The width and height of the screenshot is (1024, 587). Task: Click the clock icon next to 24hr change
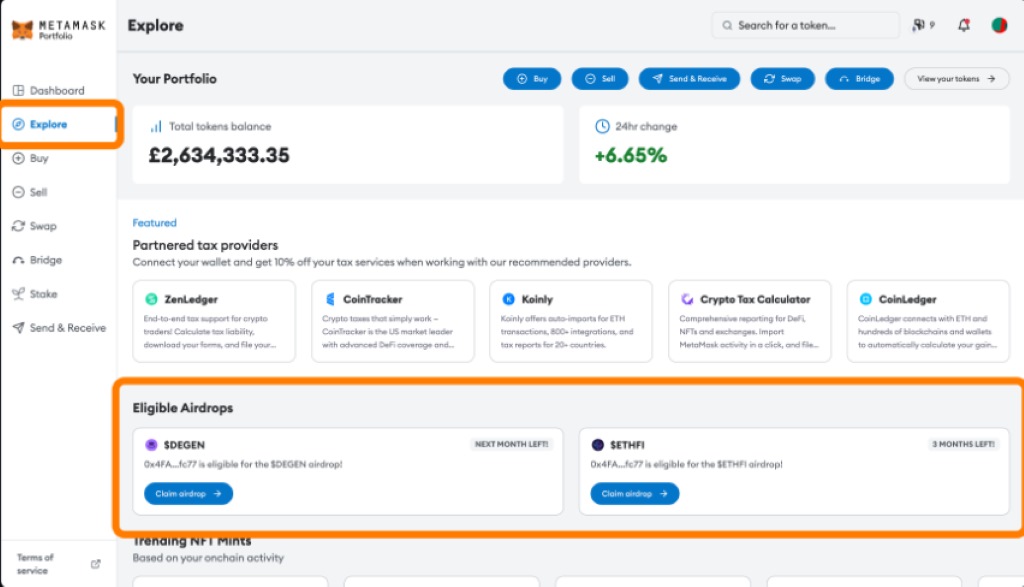click(602, 126)
